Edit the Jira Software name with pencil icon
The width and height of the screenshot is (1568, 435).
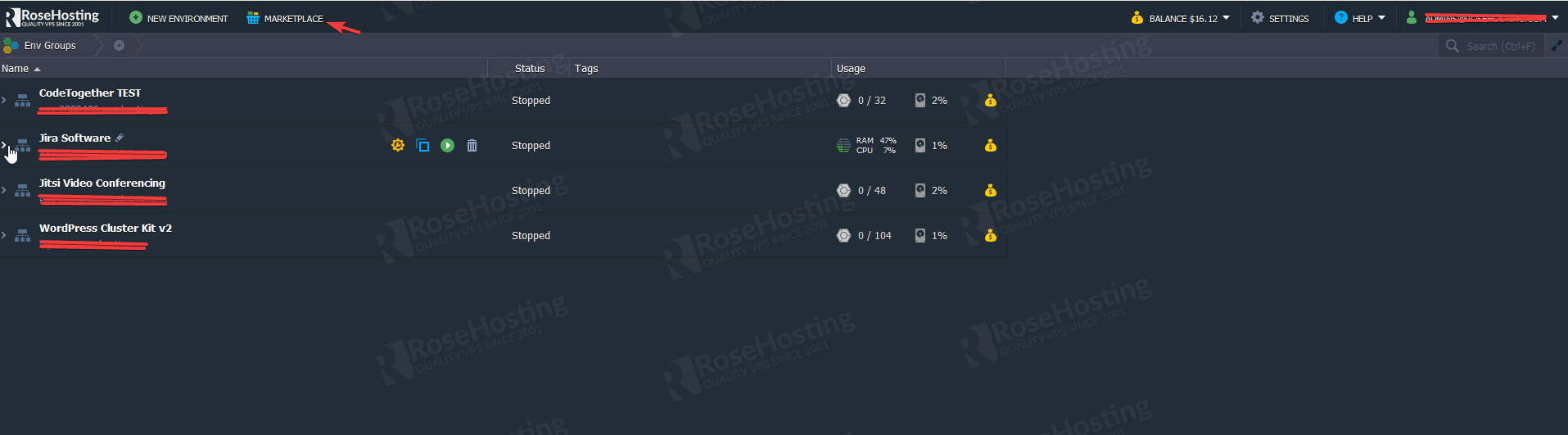tap(120, 138)
